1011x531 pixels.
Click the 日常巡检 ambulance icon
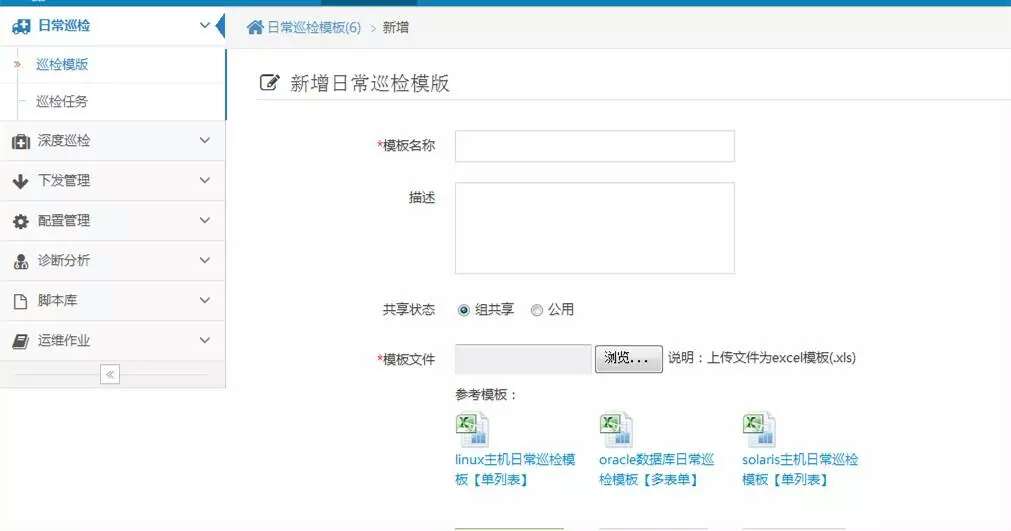tap(21, 26)
